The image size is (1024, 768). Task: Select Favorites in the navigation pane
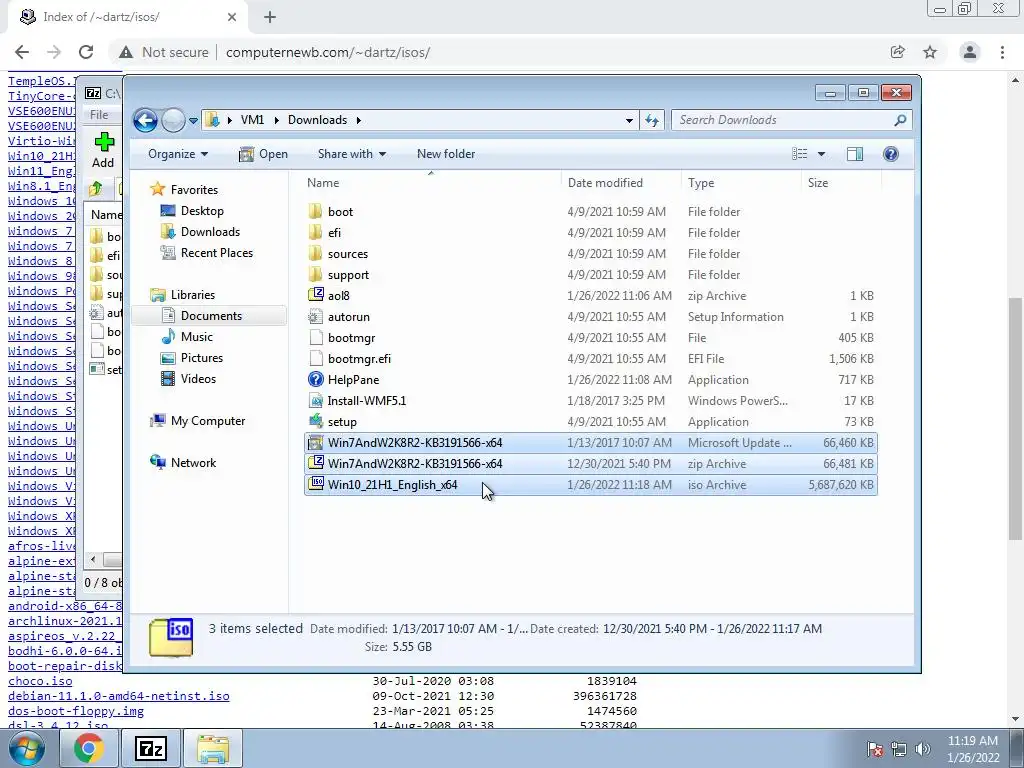[x=194, y=190]
